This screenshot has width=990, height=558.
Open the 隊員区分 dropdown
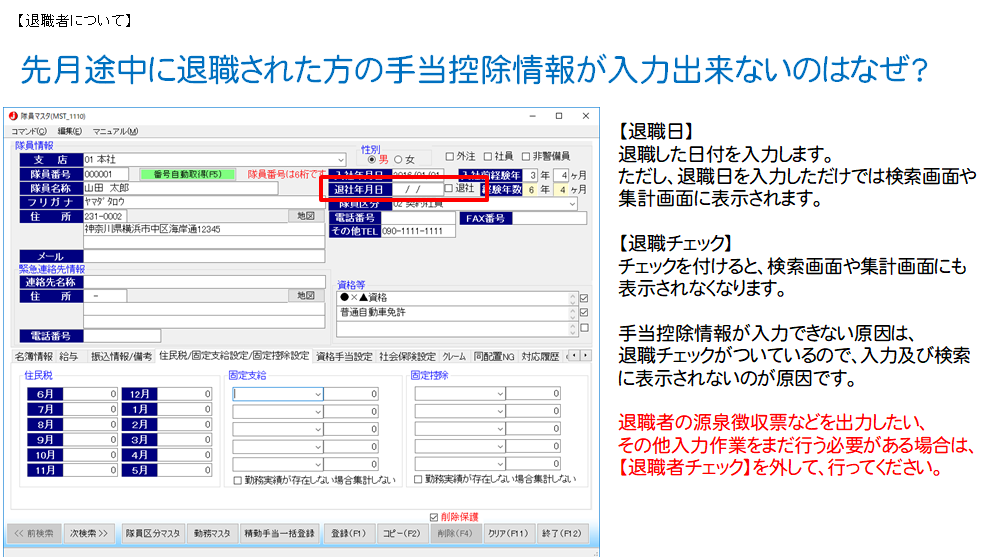(x=572, y=203)
